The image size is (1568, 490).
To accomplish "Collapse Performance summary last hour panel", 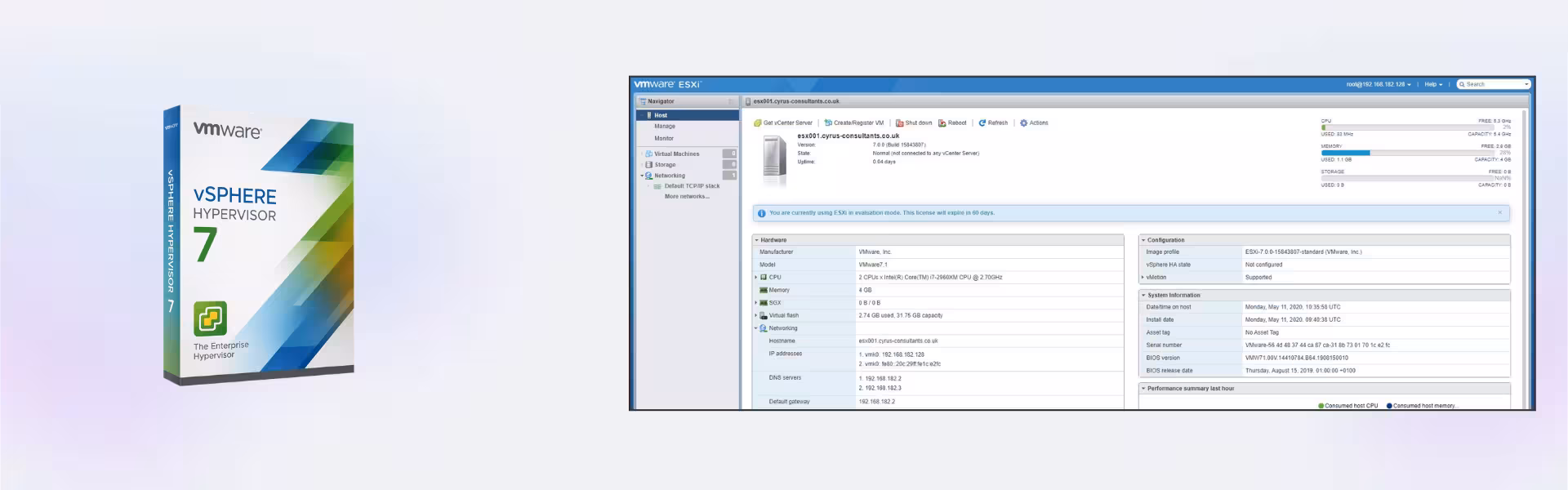I will 1143,389.
